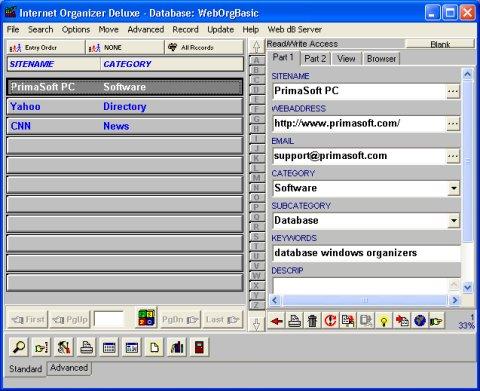Select the Yahoo Directory record row
The image size is (480, 391).
coord(125,107)
